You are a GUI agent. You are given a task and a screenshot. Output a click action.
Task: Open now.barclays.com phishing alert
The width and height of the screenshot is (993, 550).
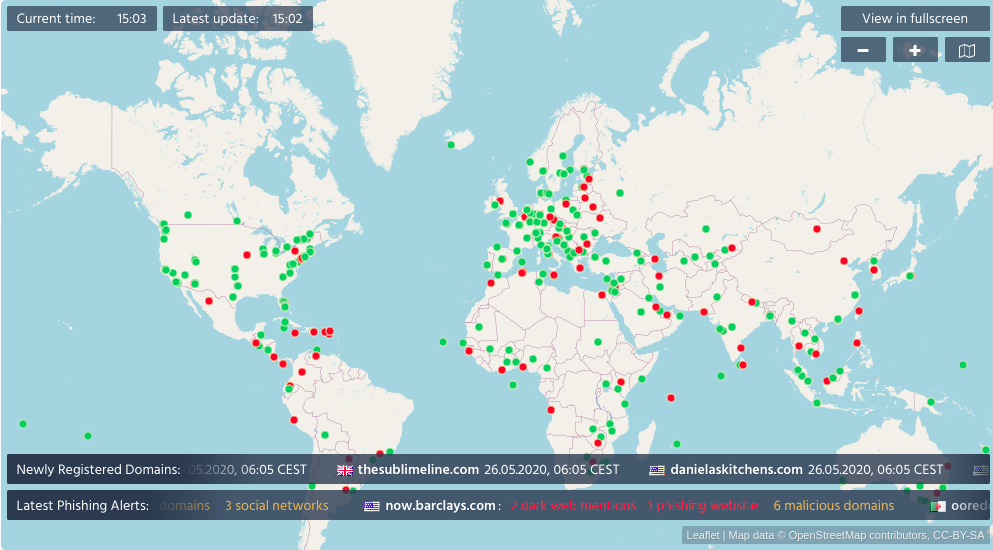pos(441,506)
